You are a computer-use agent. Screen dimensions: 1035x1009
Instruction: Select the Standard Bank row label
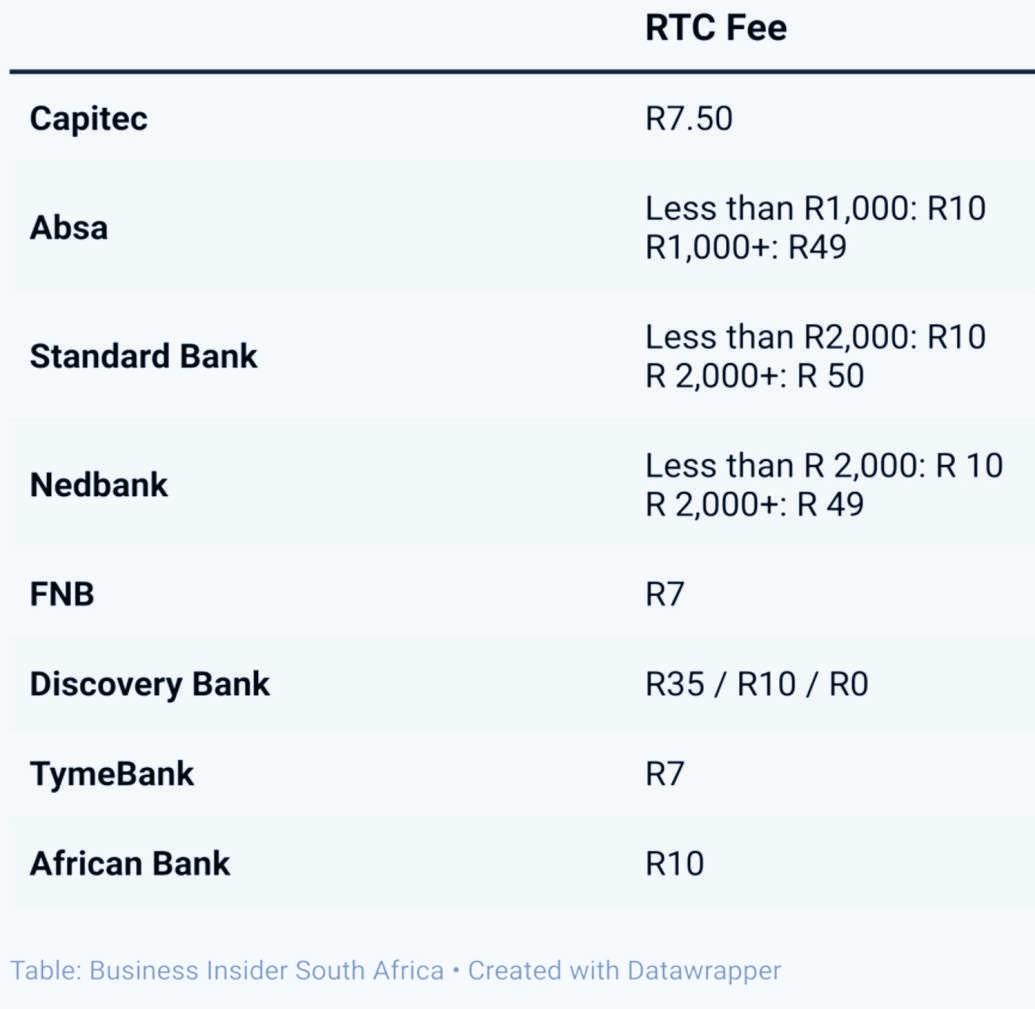click(x=143, y=356)
